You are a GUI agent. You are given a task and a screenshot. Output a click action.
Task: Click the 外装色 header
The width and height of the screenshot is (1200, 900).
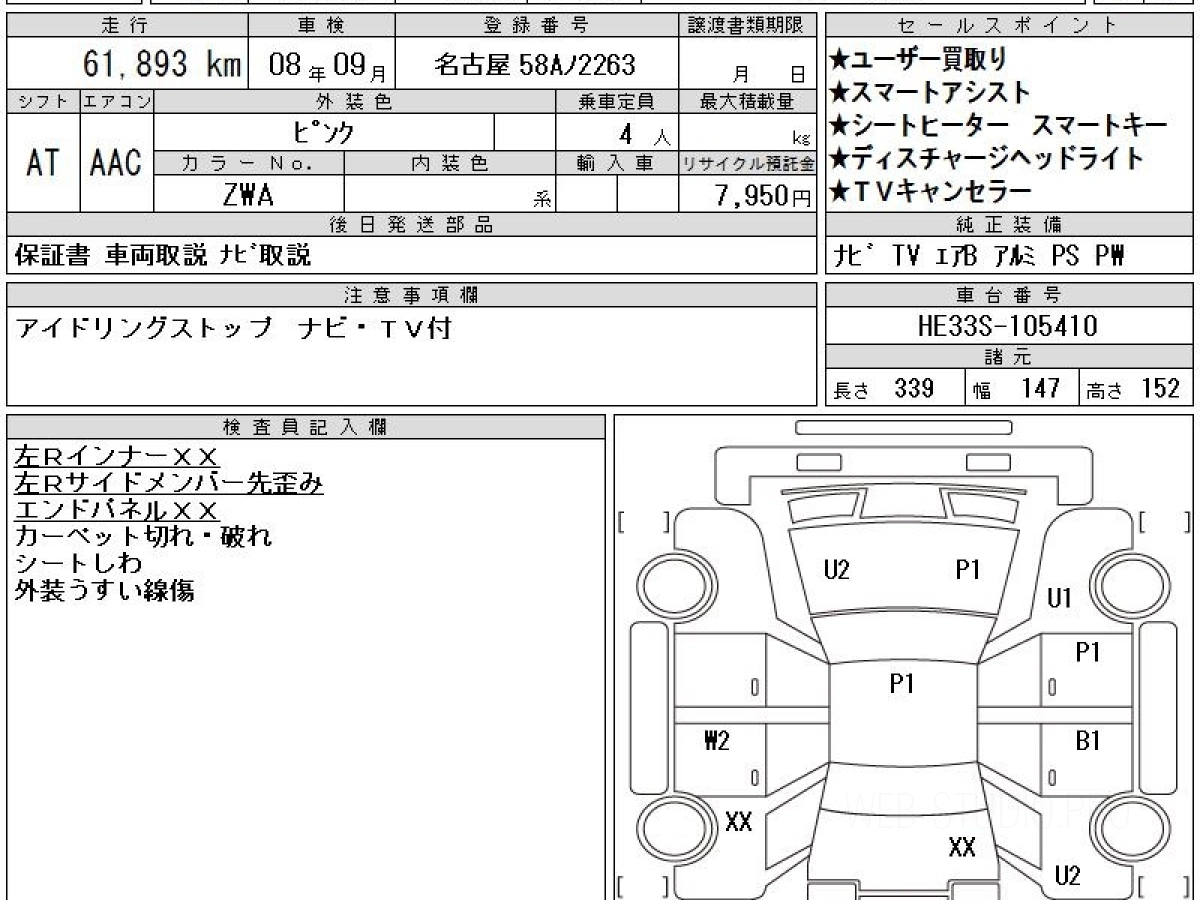[354, 102]
